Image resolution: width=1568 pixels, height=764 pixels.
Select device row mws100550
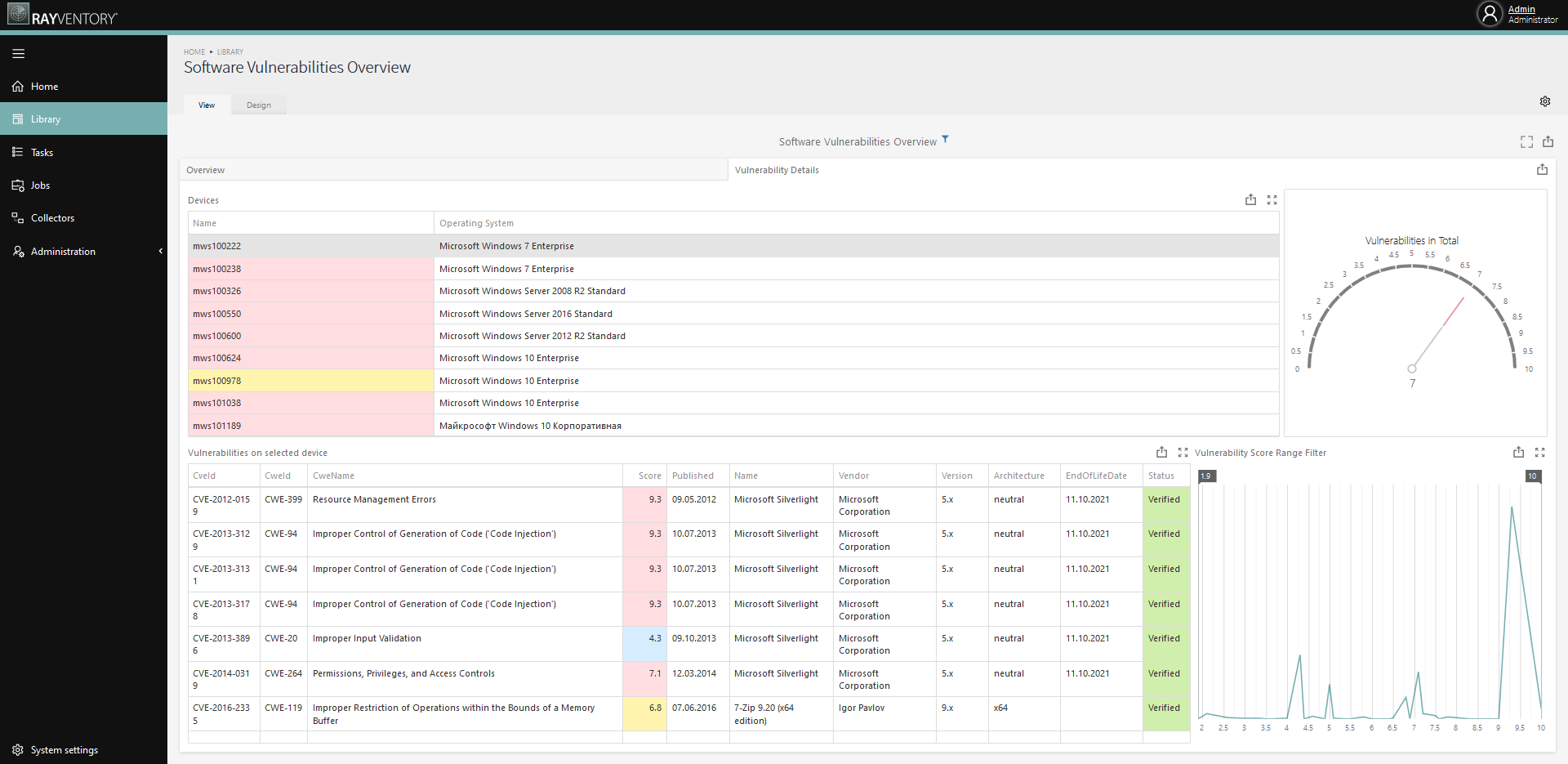tap(733, 314)
